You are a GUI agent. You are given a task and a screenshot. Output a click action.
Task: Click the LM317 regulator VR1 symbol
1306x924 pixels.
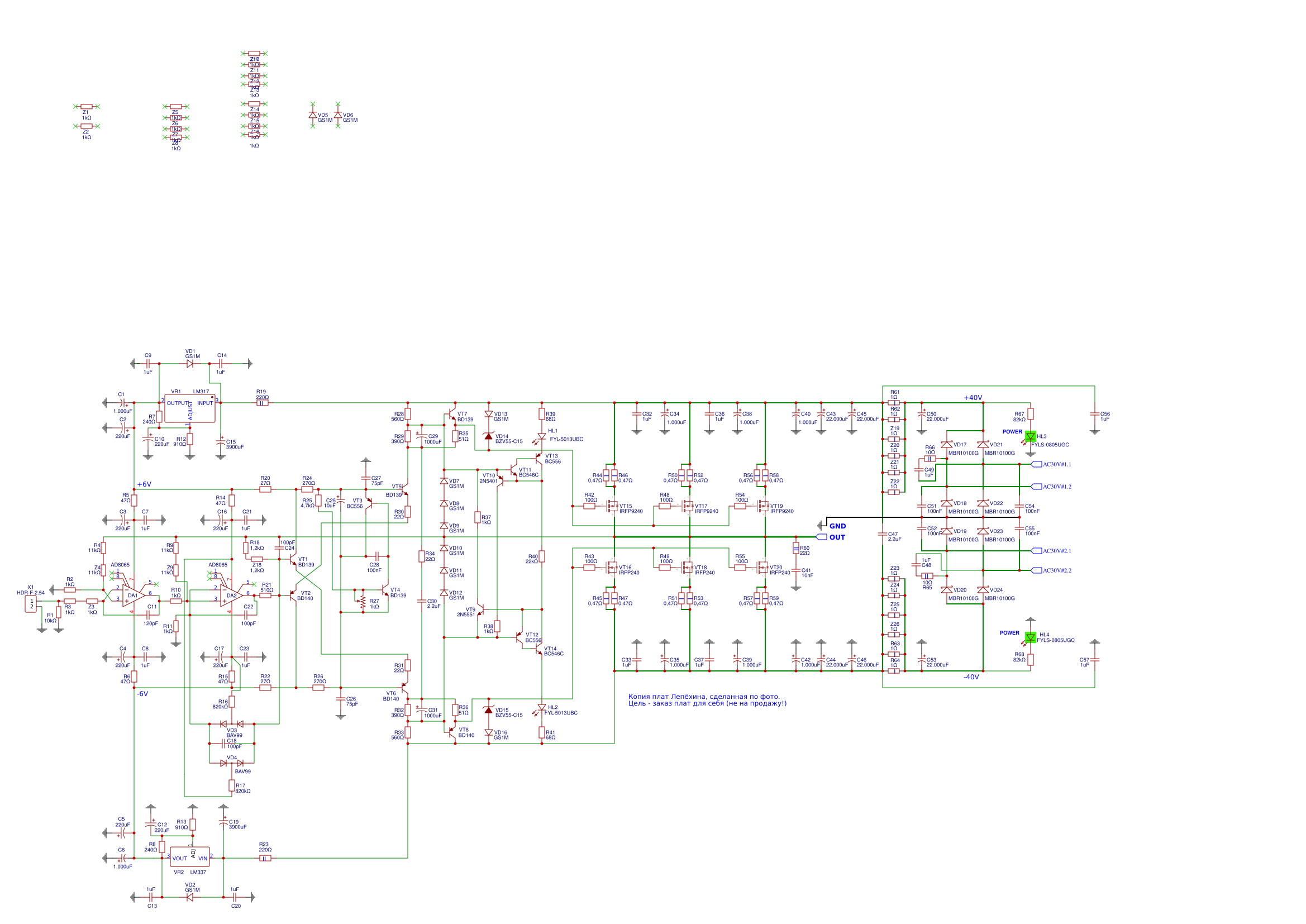190,408
